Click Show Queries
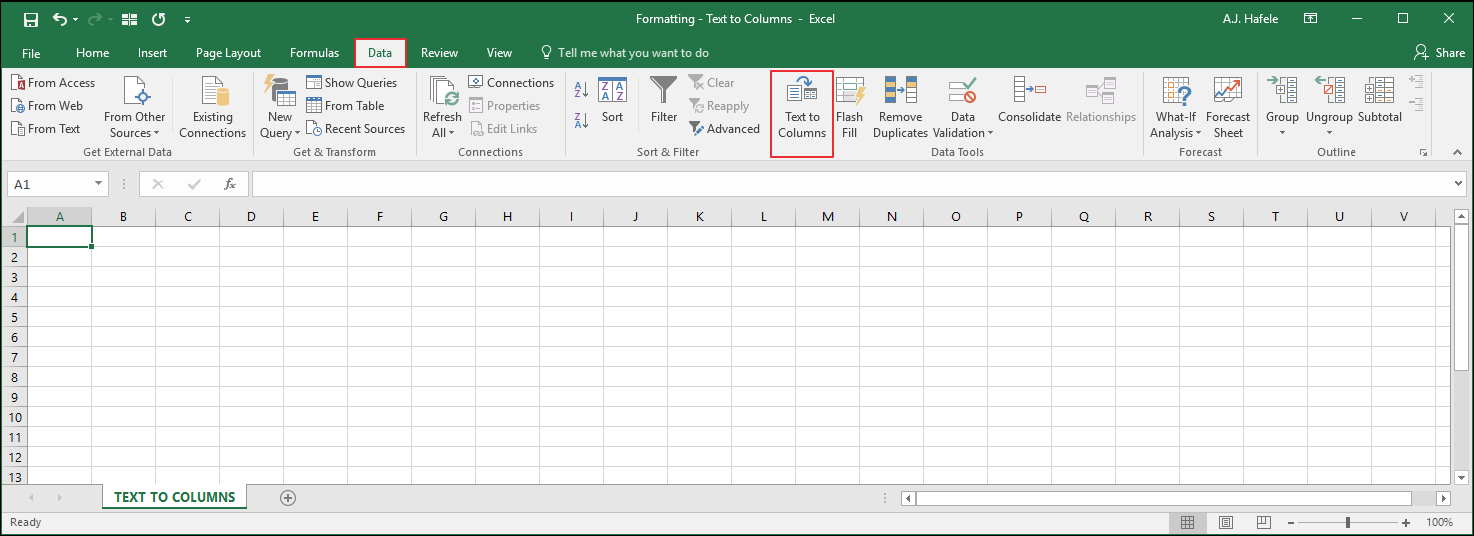The width and height of the screenshot is (1474, 536). click(x=352, y=83)
